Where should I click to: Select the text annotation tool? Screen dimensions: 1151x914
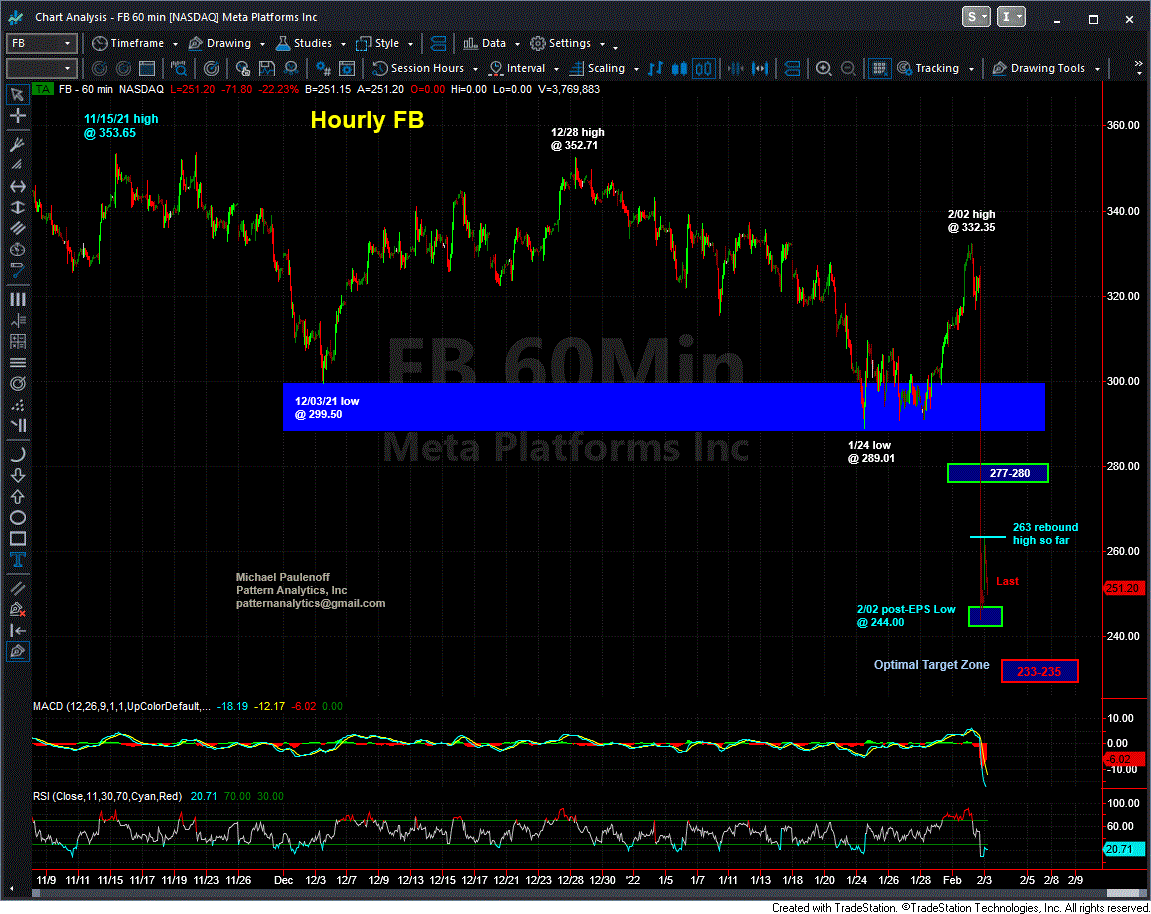[x=18, y=560]
